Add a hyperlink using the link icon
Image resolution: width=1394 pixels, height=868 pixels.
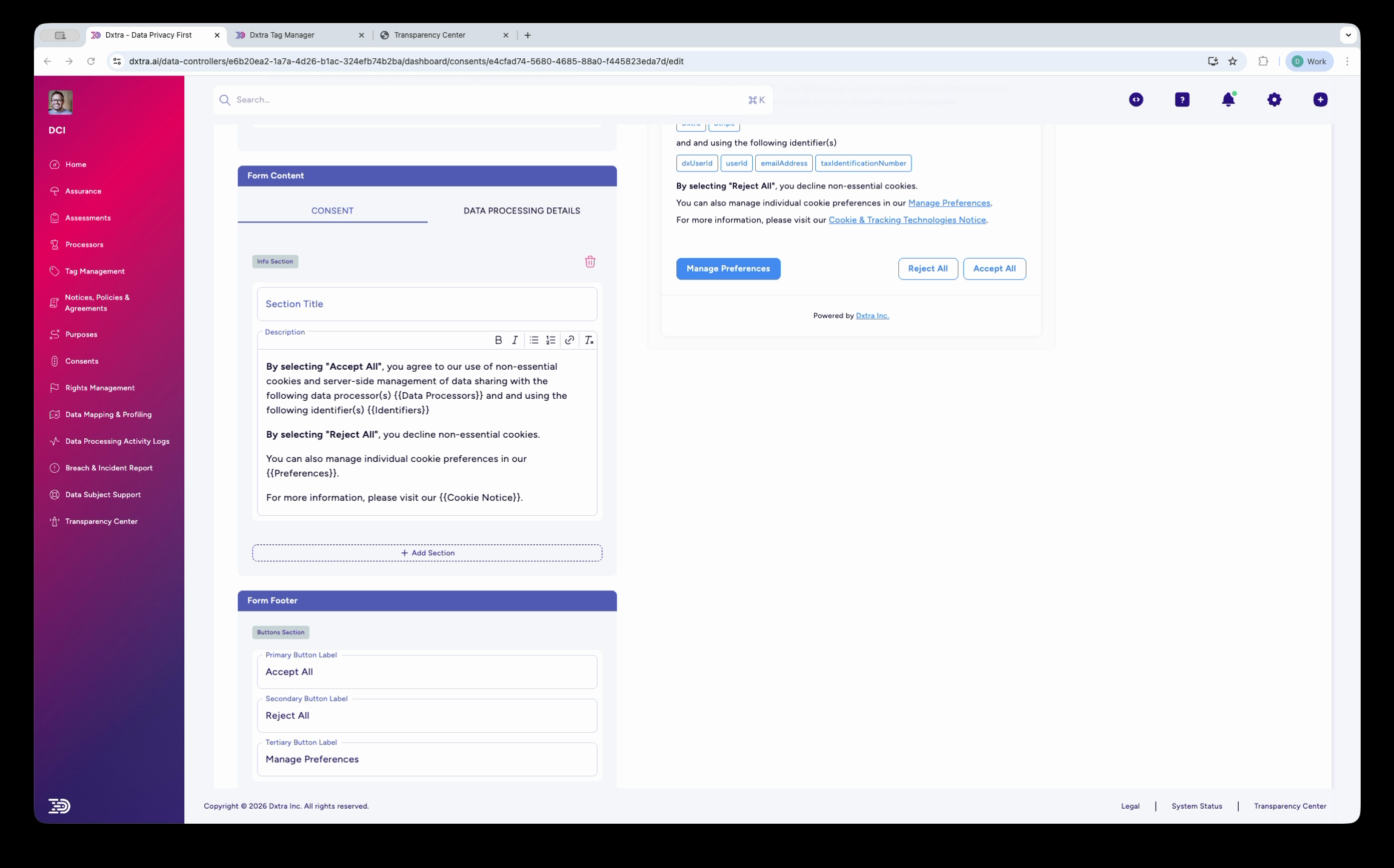(x=570, y=340)
